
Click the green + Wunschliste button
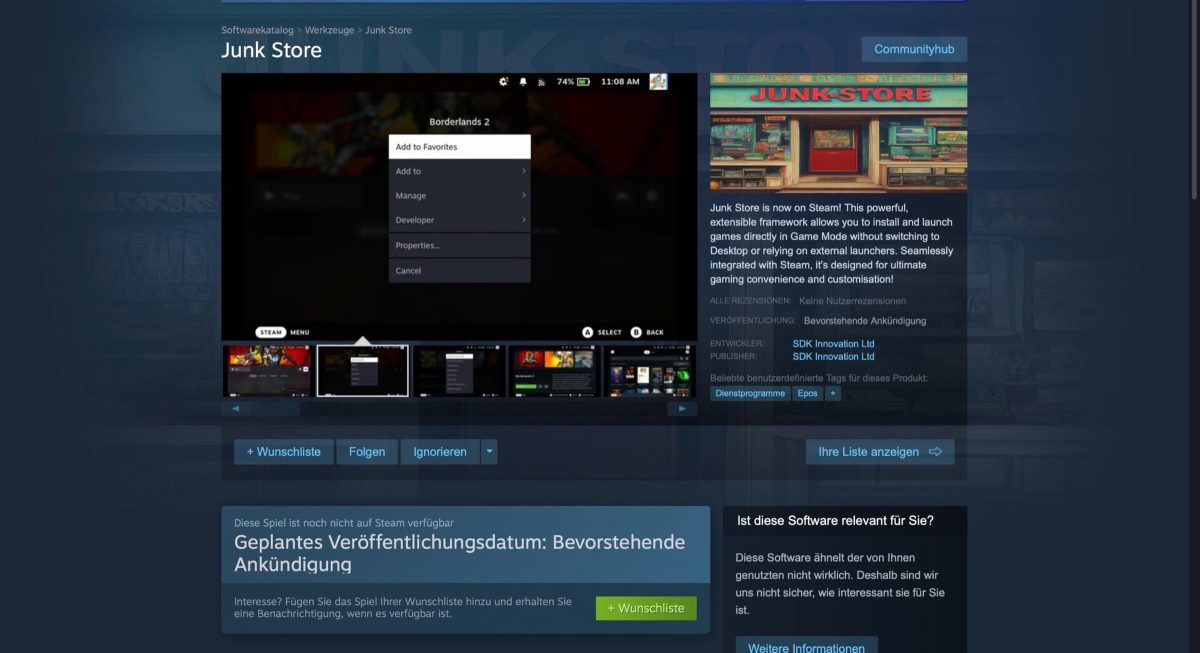pyautogui.click(x=646, y=608)
